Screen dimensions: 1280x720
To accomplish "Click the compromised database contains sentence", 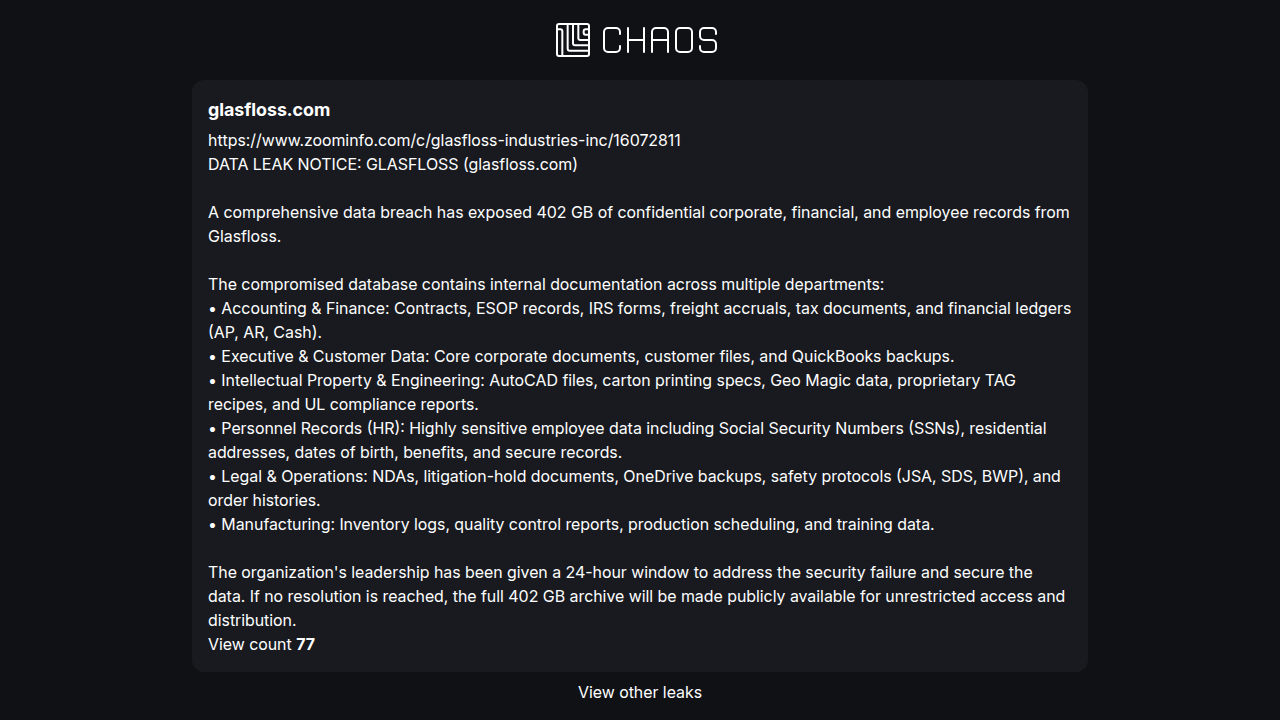I will 546,284.
